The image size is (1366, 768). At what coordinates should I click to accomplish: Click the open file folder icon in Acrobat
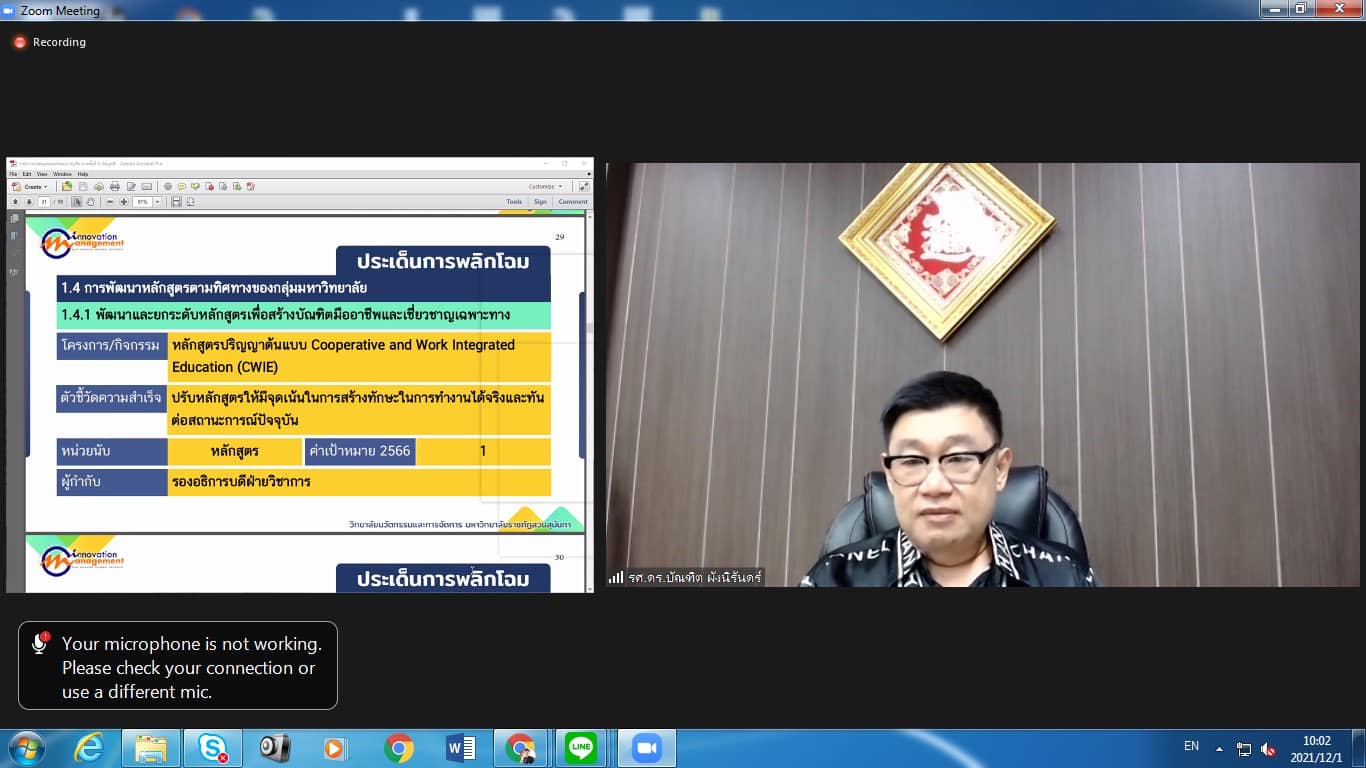[x=67, y=187]
